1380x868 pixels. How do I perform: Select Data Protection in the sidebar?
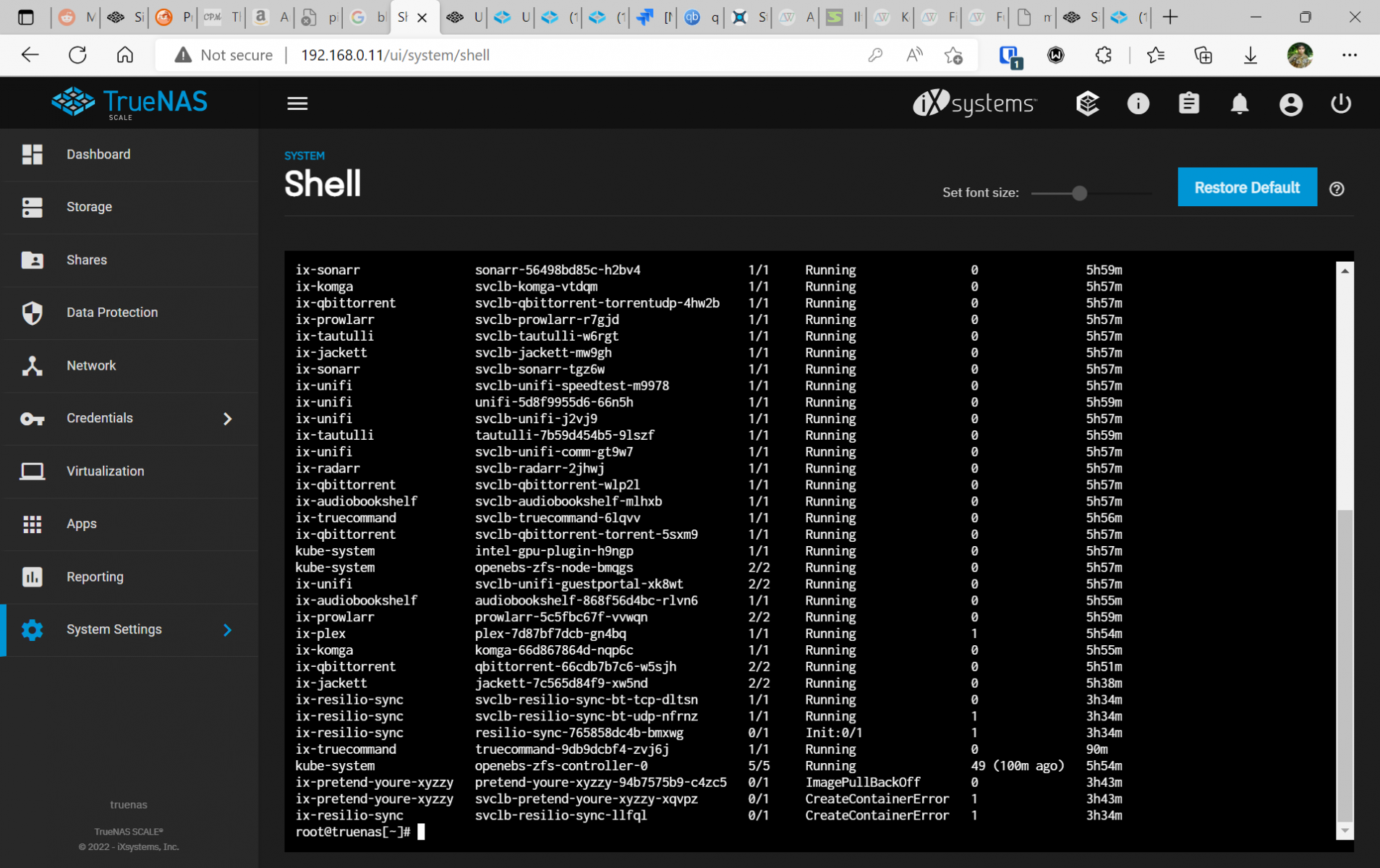129,313
